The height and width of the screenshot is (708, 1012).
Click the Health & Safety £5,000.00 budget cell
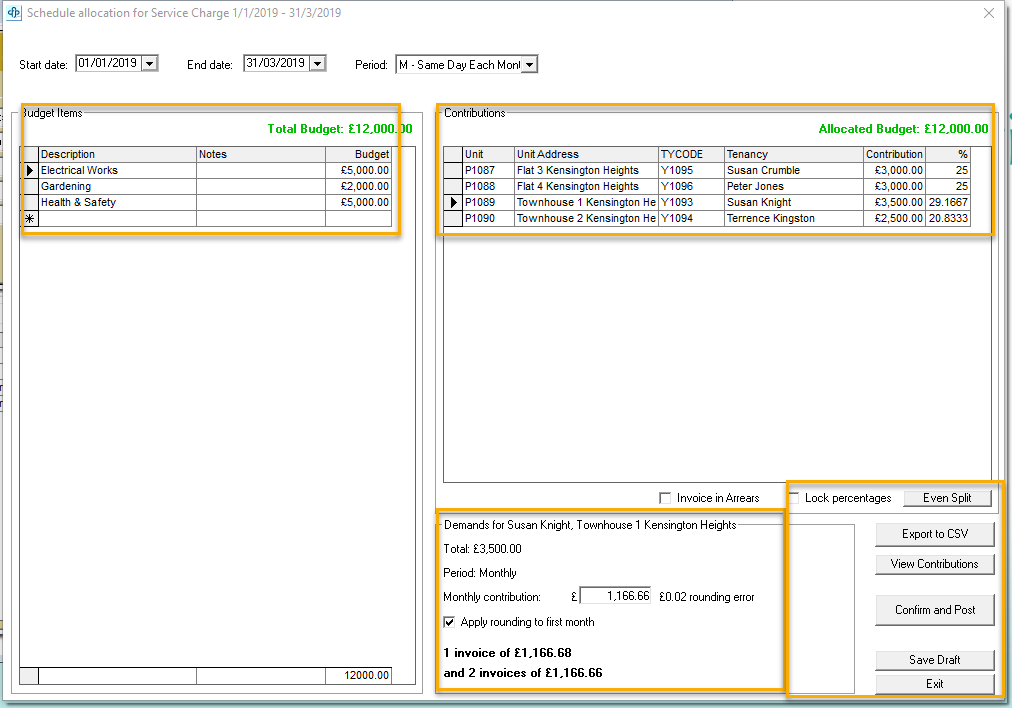click(x=358, y=203)
